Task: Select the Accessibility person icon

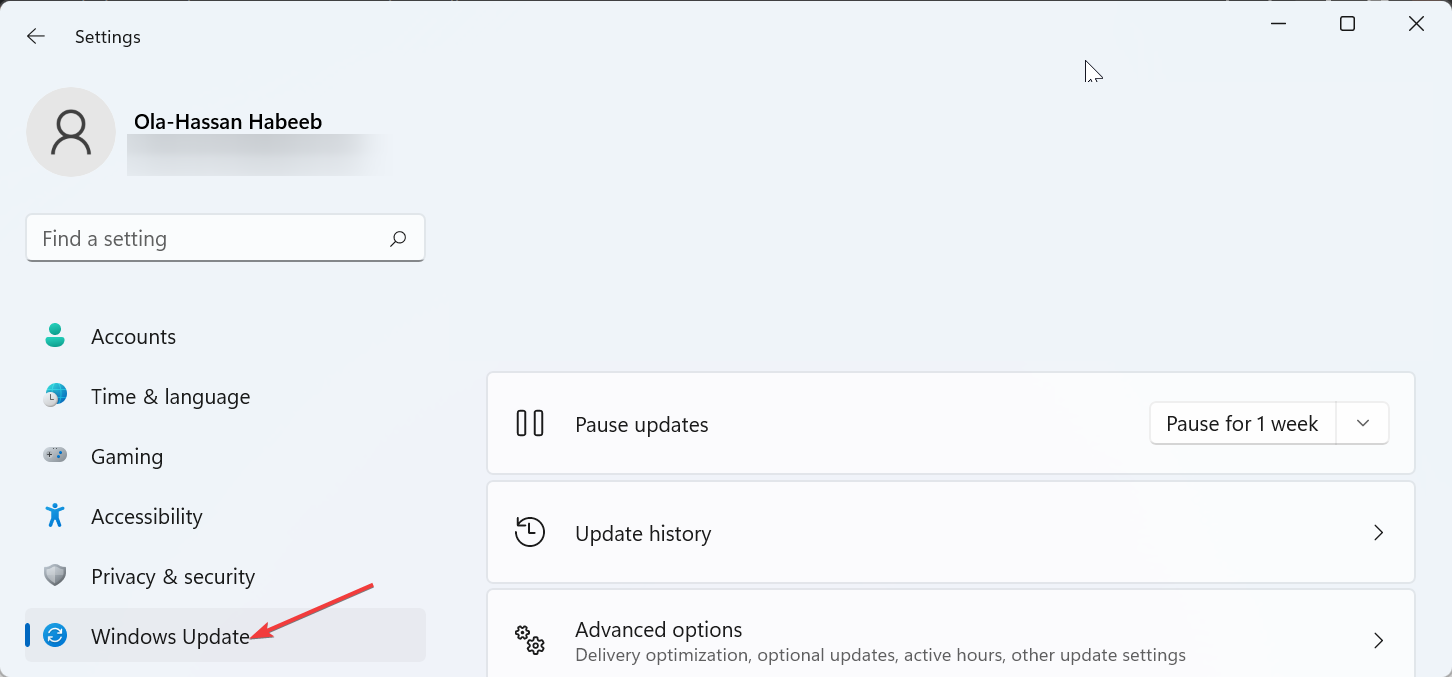Action: [x=55, y=516]
